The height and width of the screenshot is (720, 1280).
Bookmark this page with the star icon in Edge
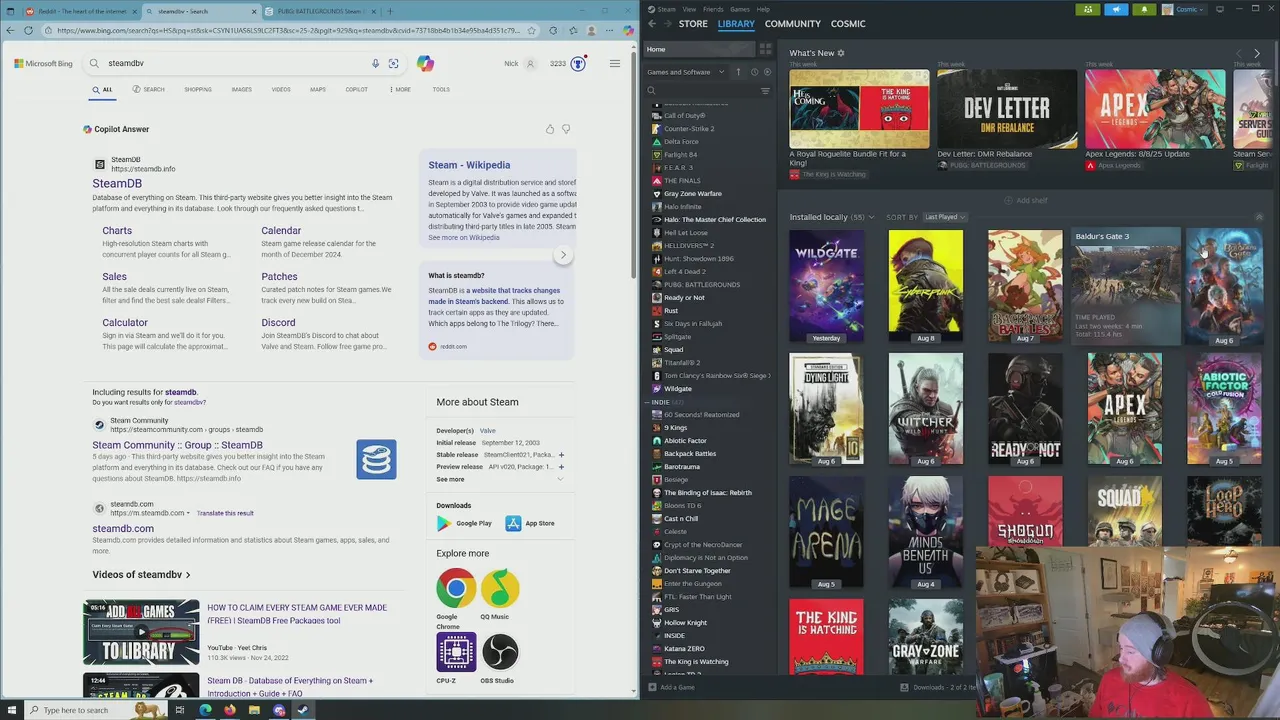[532, 30]
